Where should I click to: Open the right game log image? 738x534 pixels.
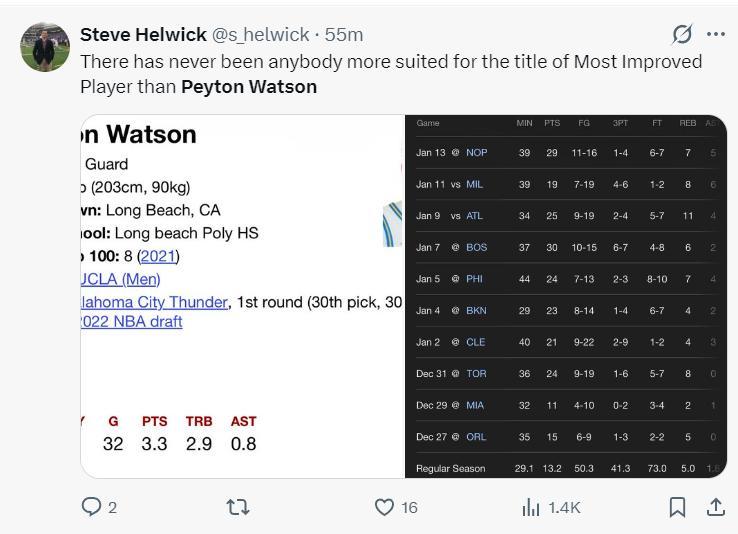[565, 296]
